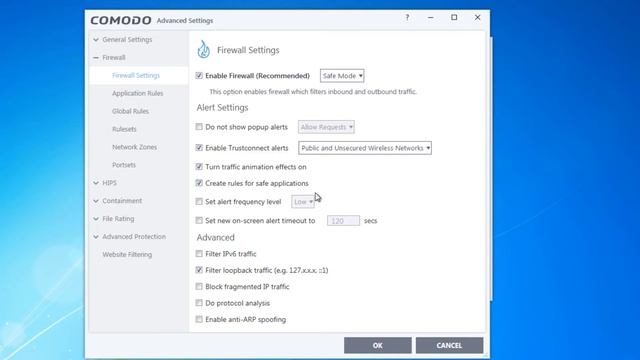
Task: Expand the HIPS section
Action: (96, 183)
